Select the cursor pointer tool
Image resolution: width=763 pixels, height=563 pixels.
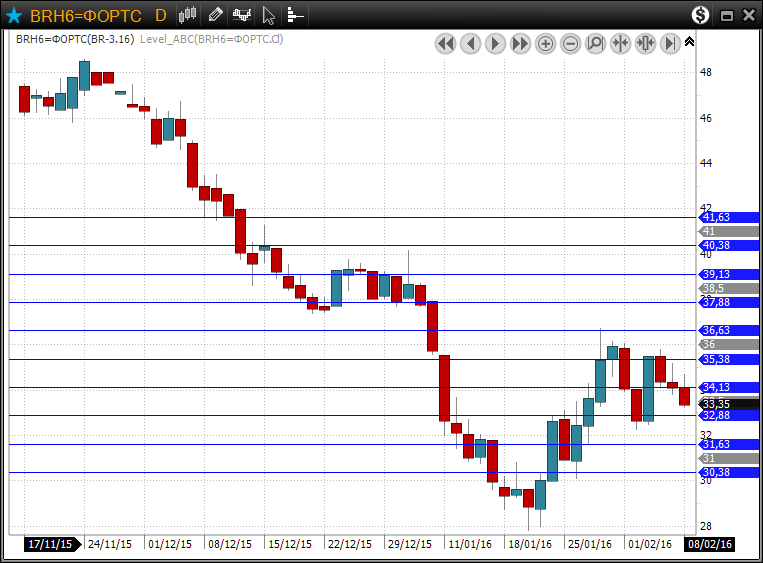click(x=268, y=15)
